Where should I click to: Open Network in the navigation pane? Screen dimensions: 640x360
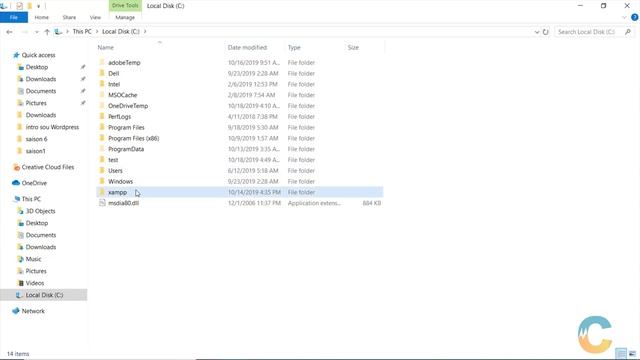click(33, 311)
